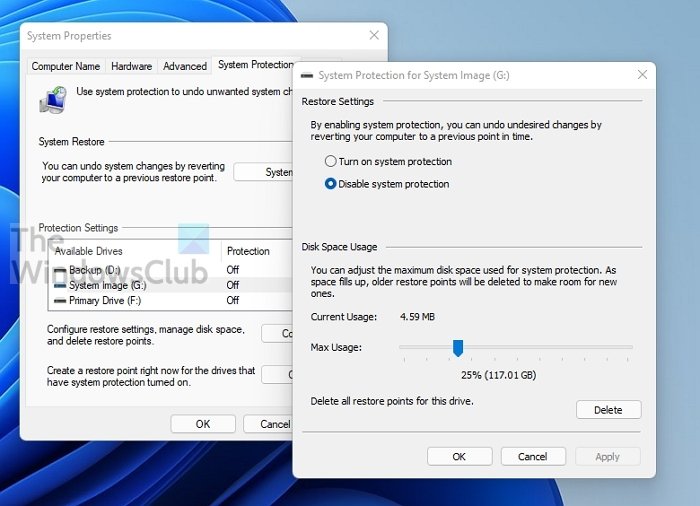
Task: Click the system protection computer shield icon
Action: pos(54,100)
